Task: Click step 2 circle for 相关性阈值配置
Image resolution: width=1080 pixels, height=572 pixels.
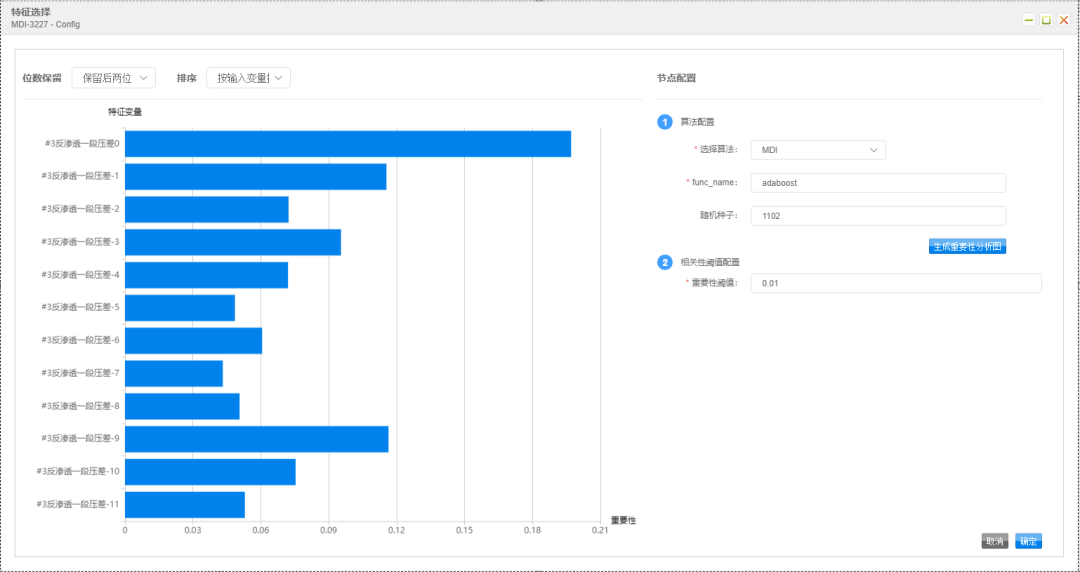Action: [x=665, y=263]
